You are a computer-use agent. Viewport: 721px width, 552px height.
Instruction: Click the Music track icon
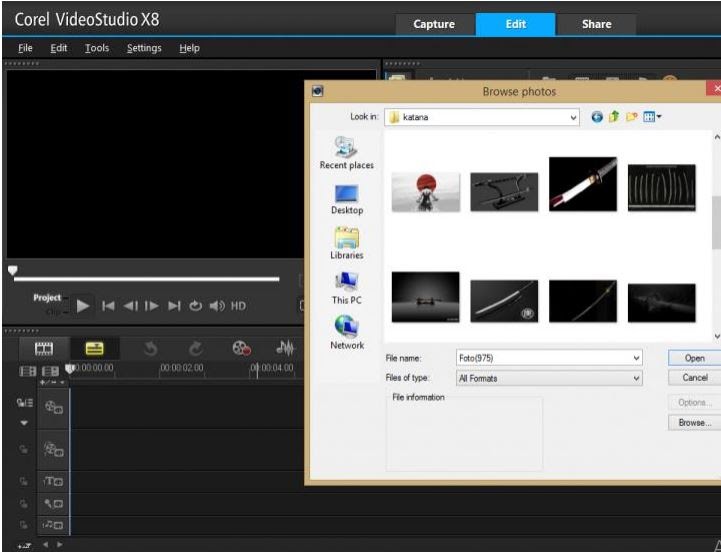point(53,525)
